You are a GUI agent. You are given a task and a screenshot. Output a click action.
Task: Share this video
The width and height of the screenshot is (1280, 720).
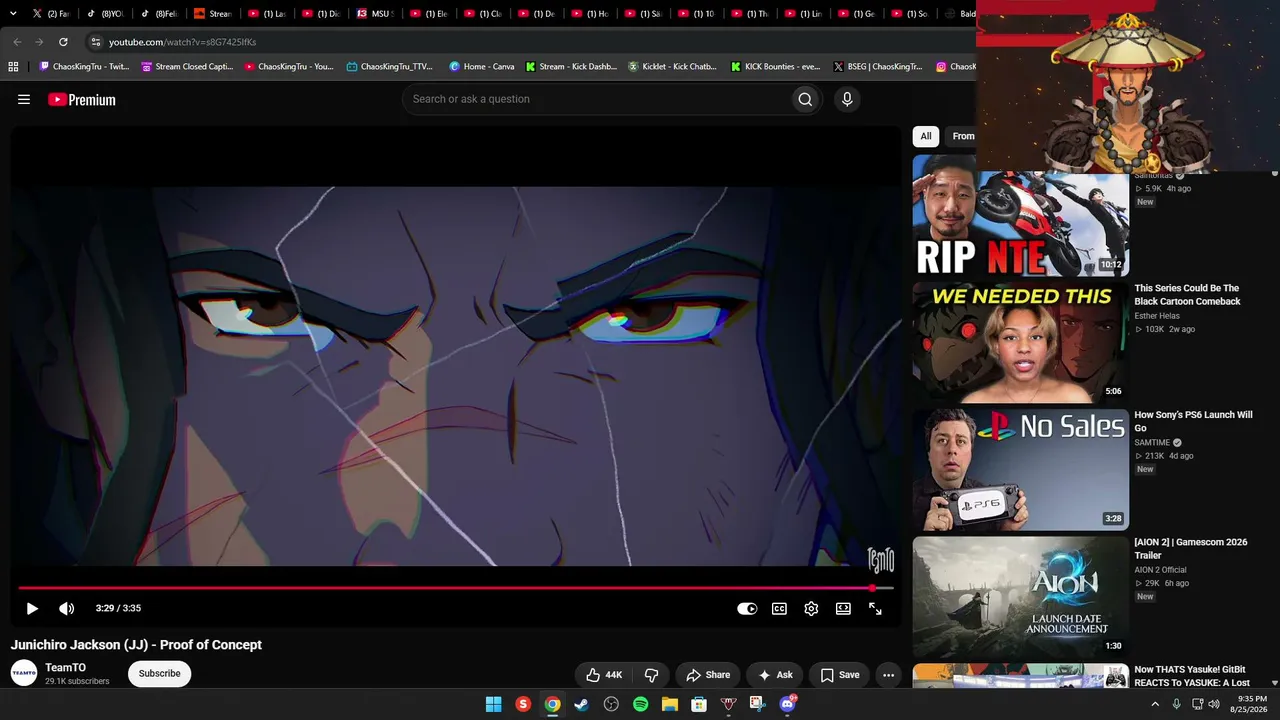pos(708,675)
